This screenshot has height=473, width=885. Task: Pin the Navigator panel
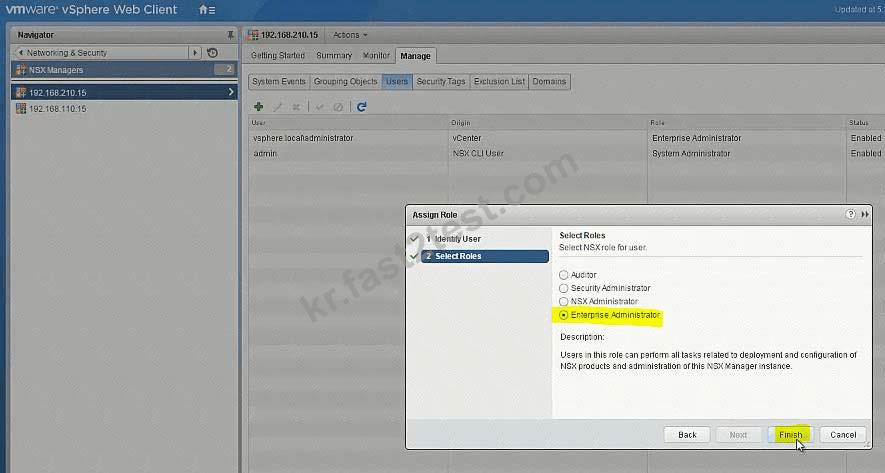click(x=230, y=35)
